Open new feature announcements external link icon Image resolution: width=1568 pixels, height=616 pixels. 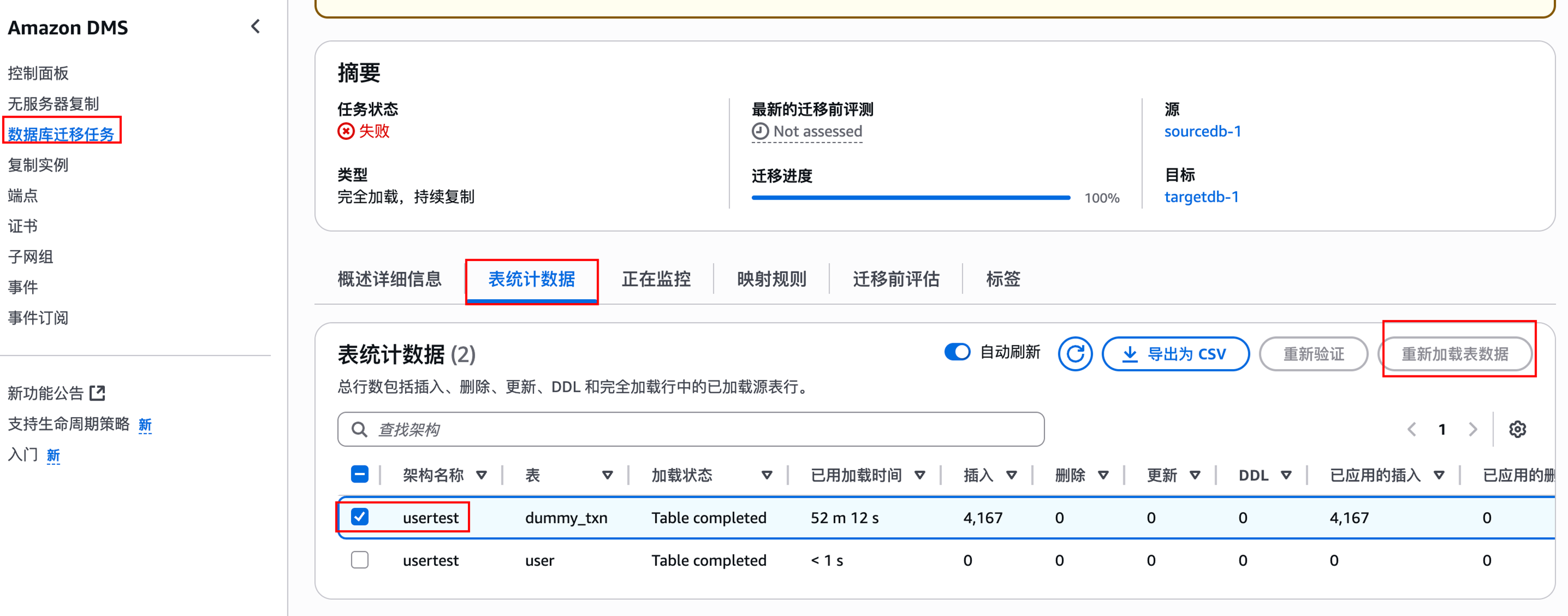pyautogui.click(x=98, y=393)
